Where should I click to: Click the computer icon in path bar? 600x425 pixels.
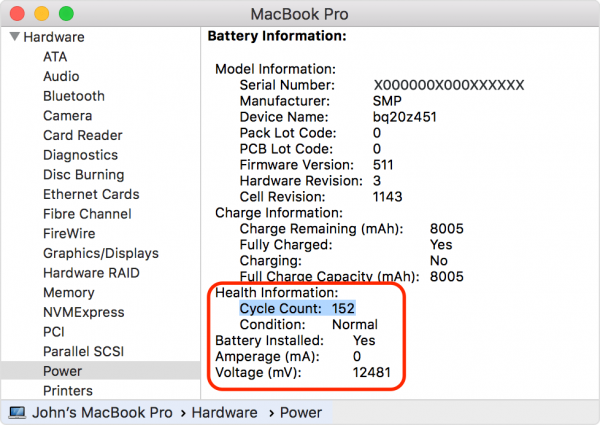17,412
